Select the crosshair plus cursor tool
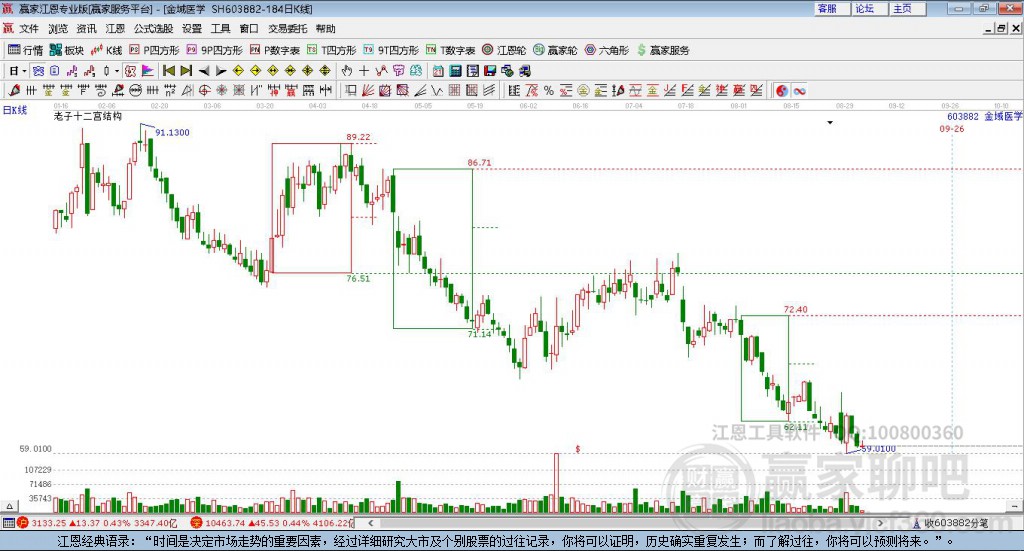Image resolution: width=1024 pixels, height=551 pixels. click(x=364, y=71)
